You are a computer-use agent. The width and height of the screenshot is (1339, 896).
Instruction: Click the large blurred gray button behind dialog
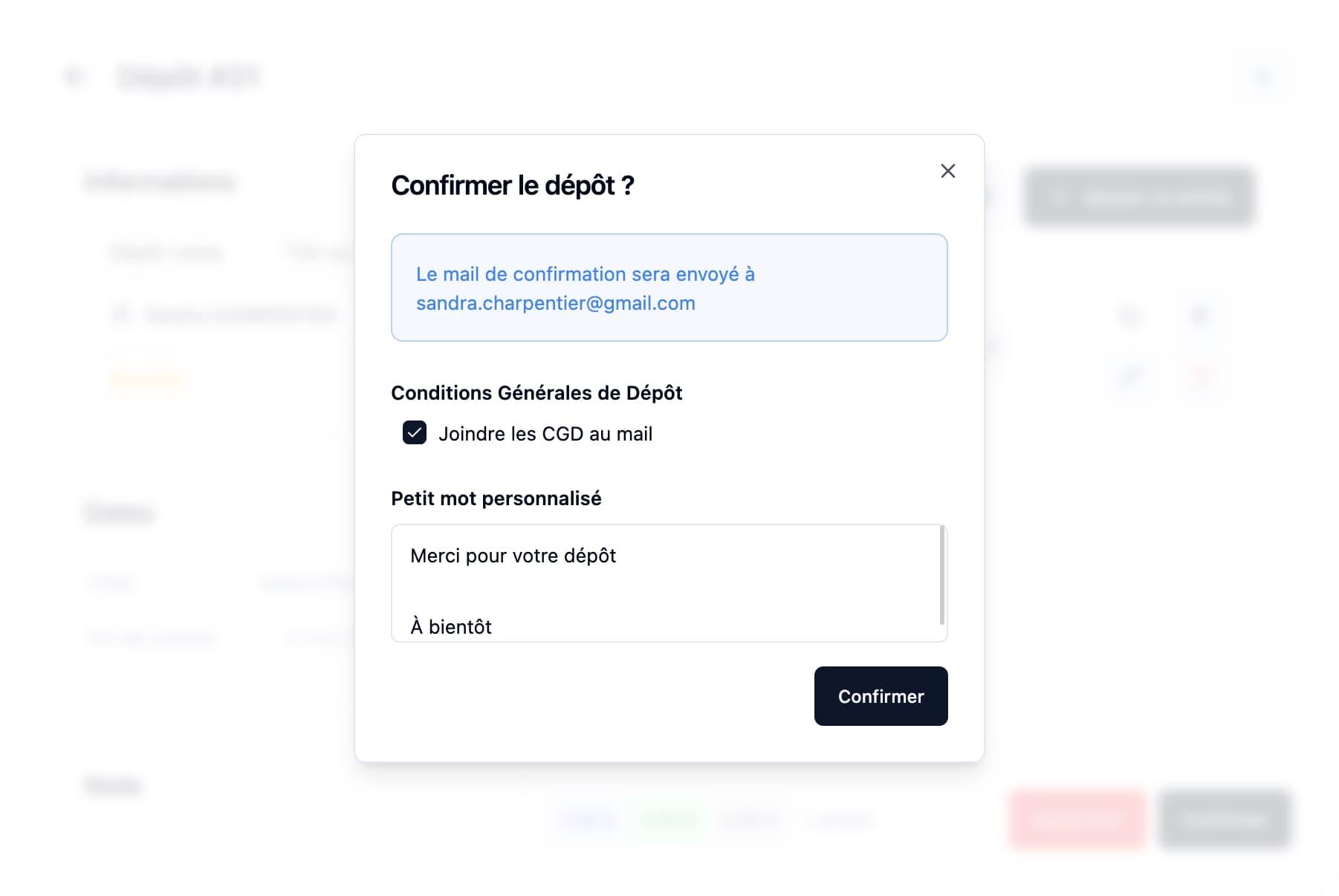pyautogui.click(x=1138, y=198)
